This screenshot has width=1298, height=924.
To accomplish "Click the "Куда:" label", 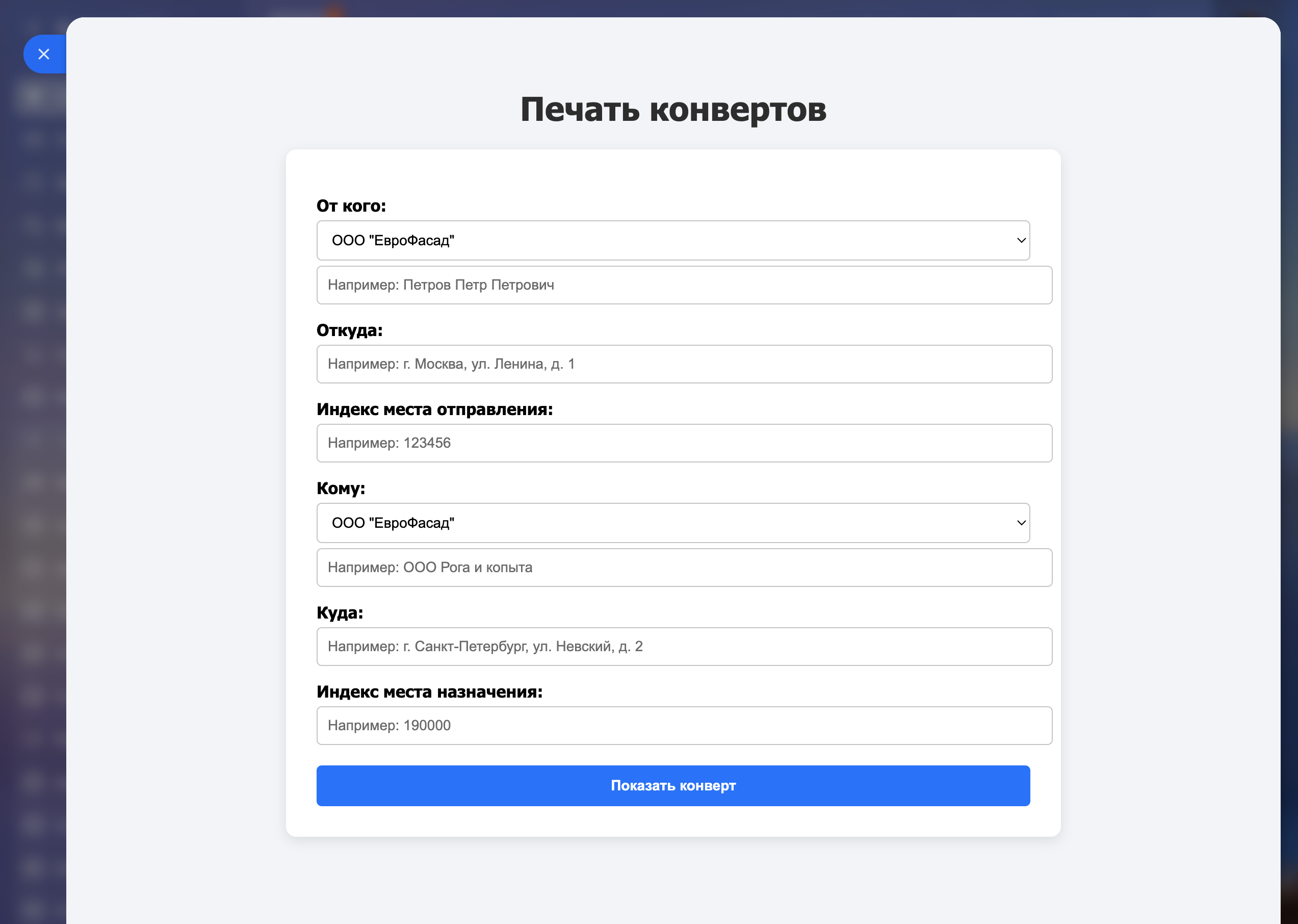I will click(340, 613).
